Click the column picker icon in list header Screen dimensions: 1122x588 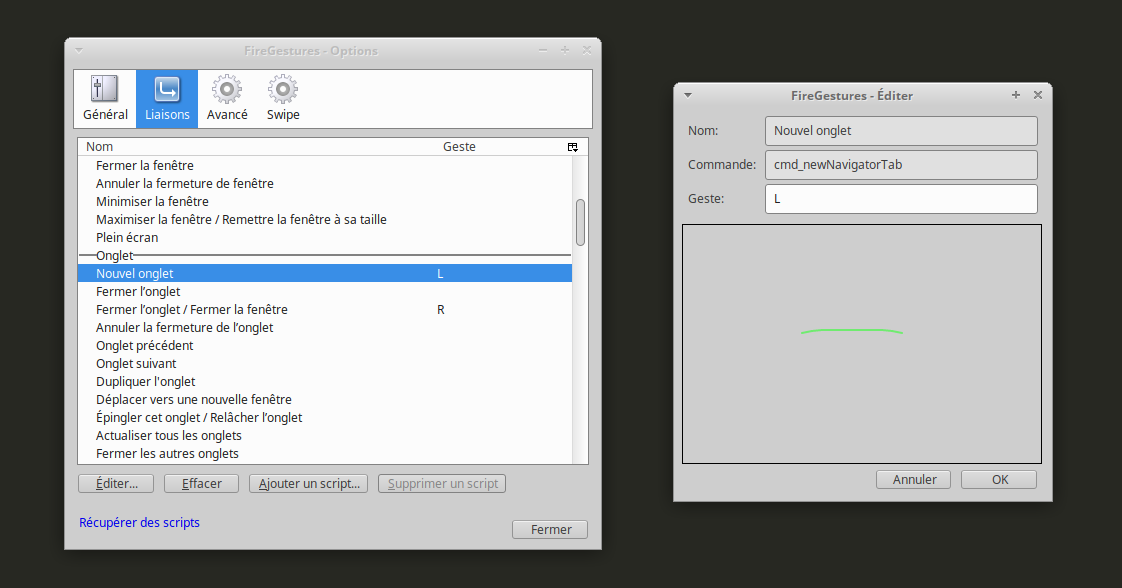point(572,147)
